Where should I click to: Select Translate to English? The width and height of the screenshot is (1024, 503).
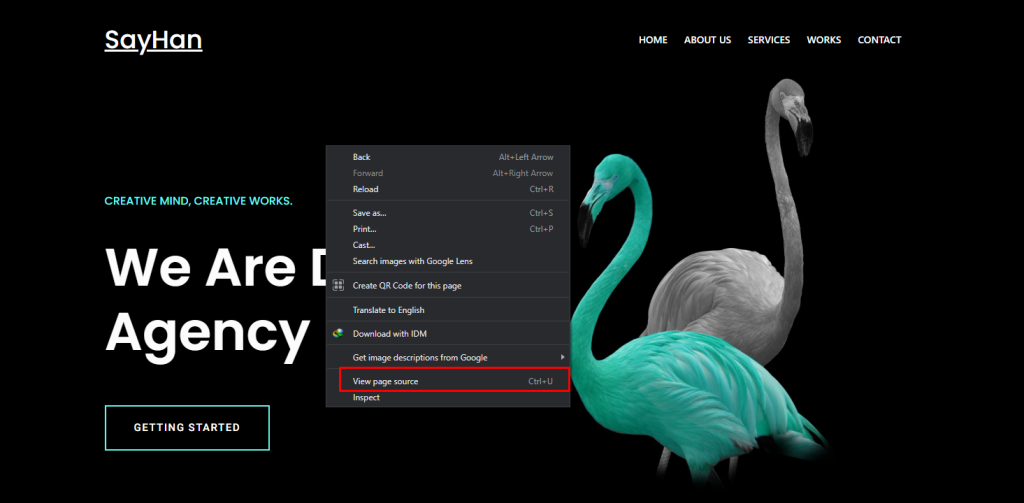tap(448, 310)
